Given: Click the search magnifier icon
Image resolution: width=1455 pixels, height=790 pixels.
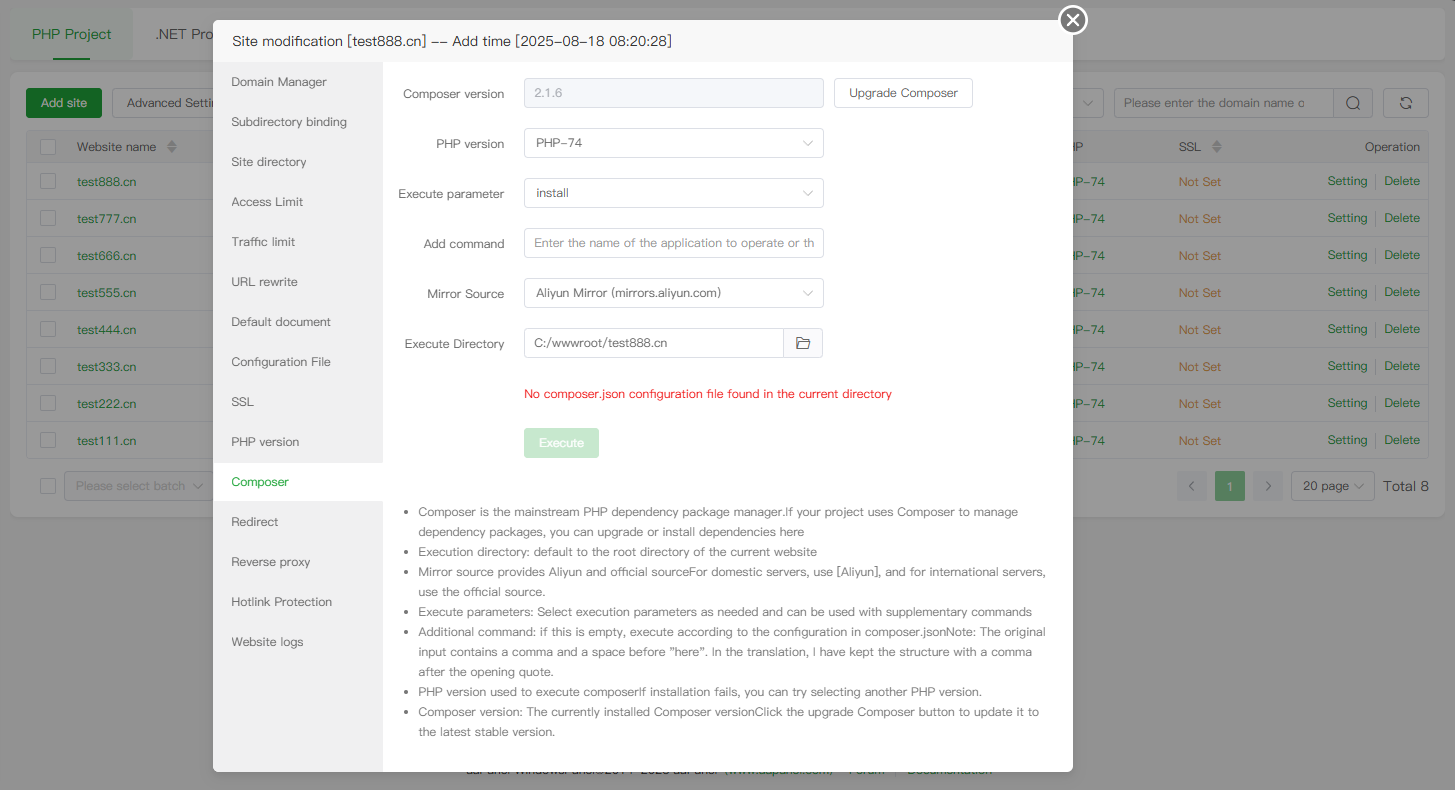Looking at the screenshot, I should (1353, 103).
